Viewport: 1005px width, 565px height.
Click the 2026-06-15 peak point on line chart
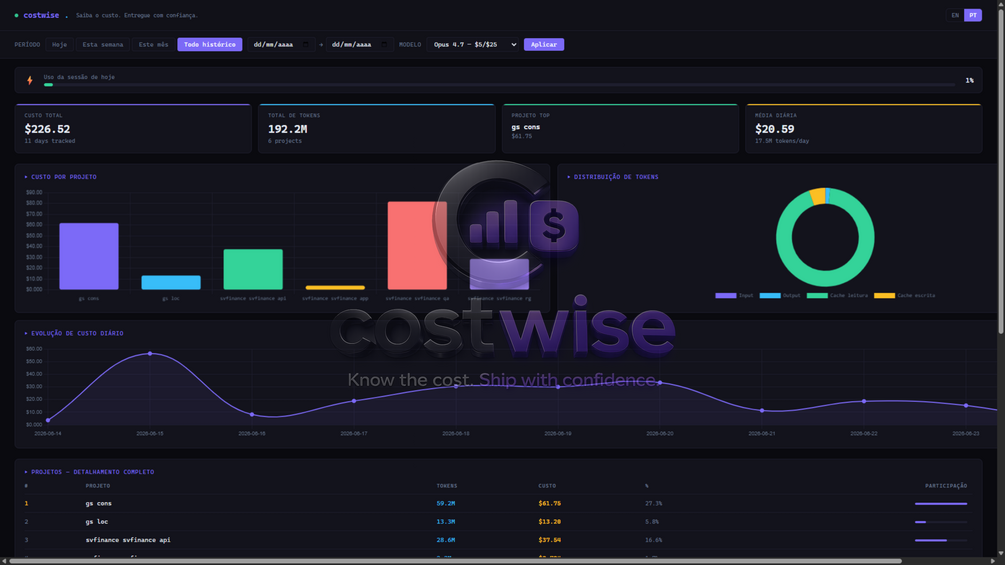tap(150, 354)
